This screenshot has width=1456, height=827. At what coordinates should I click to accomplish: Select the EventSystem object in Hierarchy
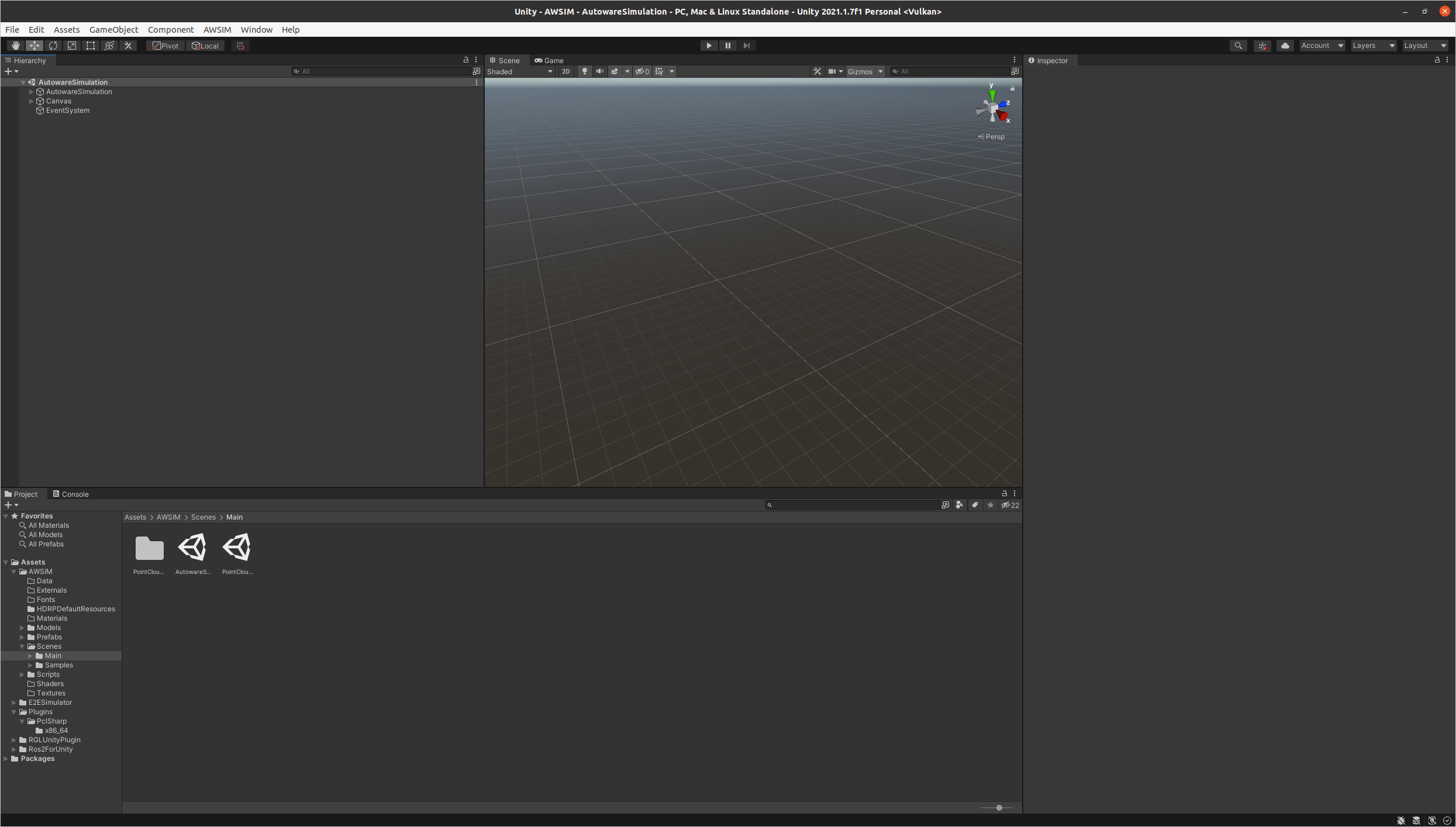(68, 110)
